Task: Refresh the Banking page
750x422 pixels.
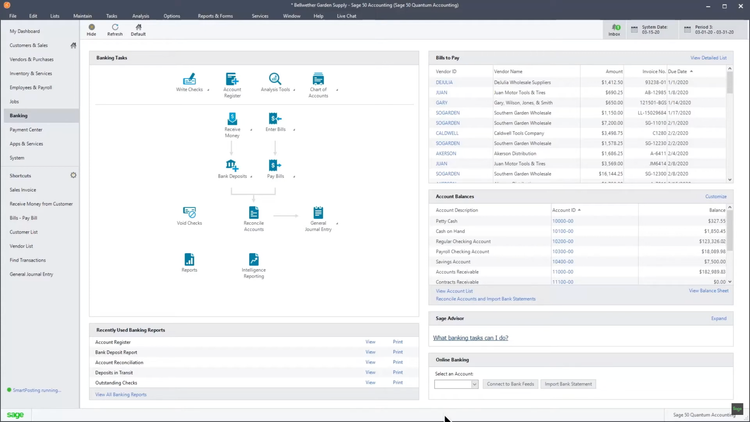Action: [115, 30]
